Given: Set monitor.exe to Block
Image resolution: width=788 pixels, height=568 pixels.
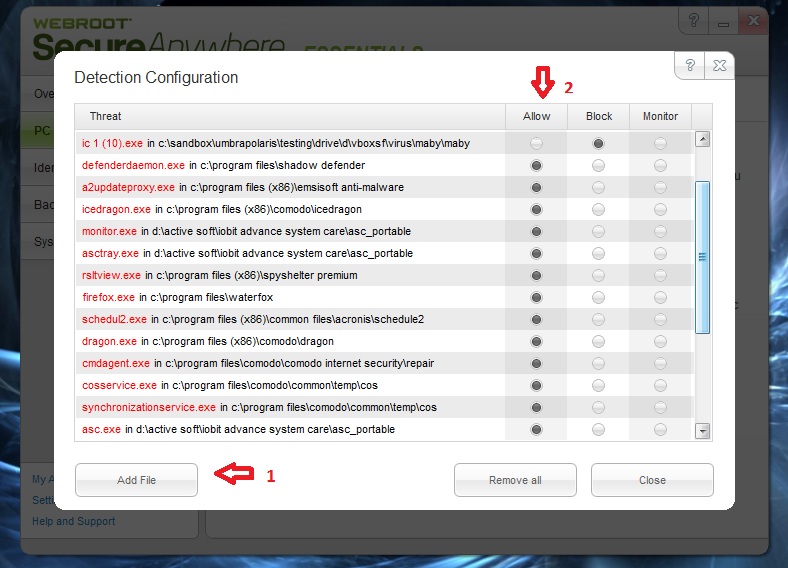Looking at the screenshot, I should point(598,232).
